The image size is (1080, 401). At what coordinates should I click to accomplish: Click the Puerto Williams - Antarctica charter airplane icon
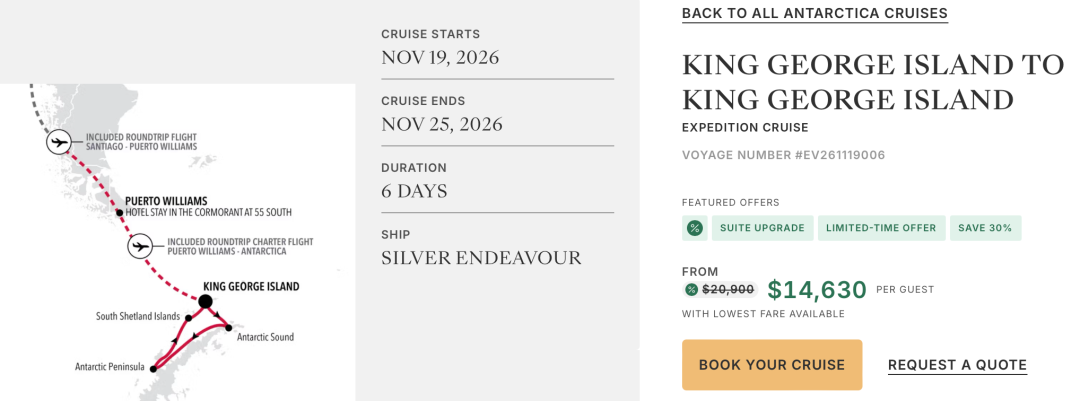141,246
